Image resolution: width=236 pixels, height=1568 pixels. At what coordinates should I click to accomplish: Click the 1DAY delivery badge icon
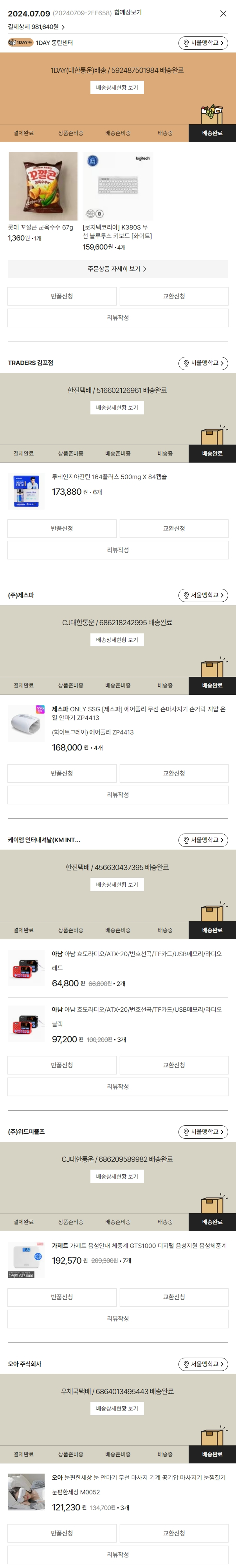[x=20, y=43]
